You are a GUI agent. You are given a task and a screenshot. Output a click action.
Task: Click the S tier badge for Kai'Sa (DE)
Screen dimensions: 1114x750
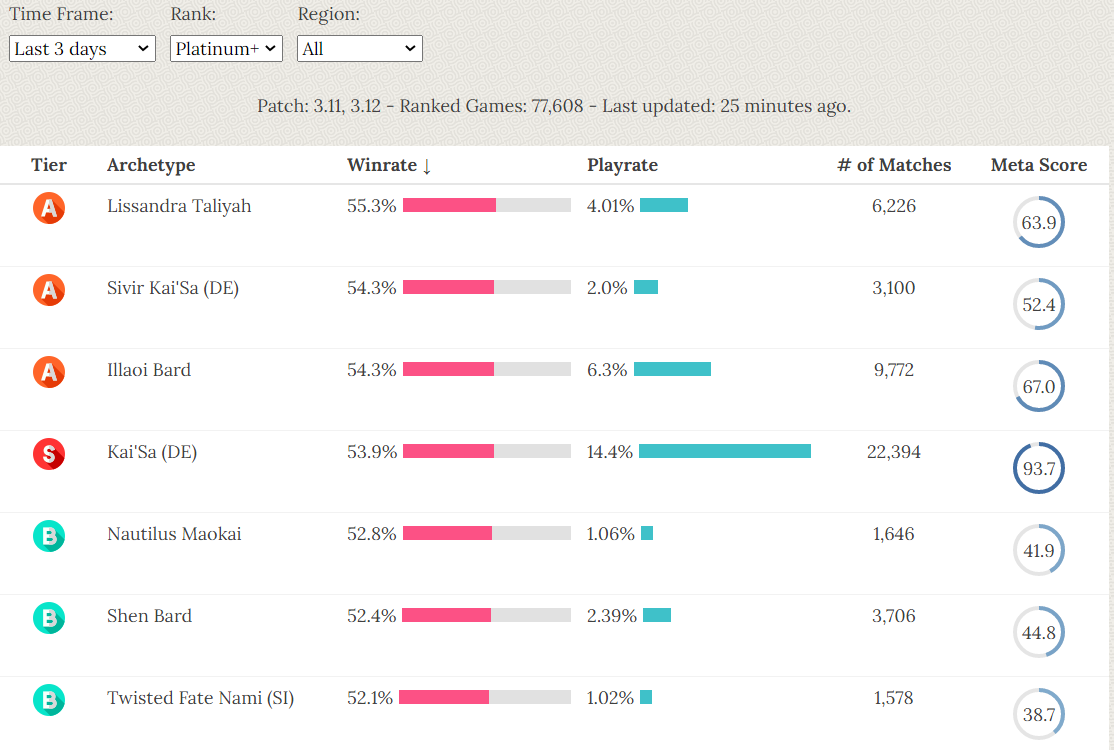pos(48,454)
